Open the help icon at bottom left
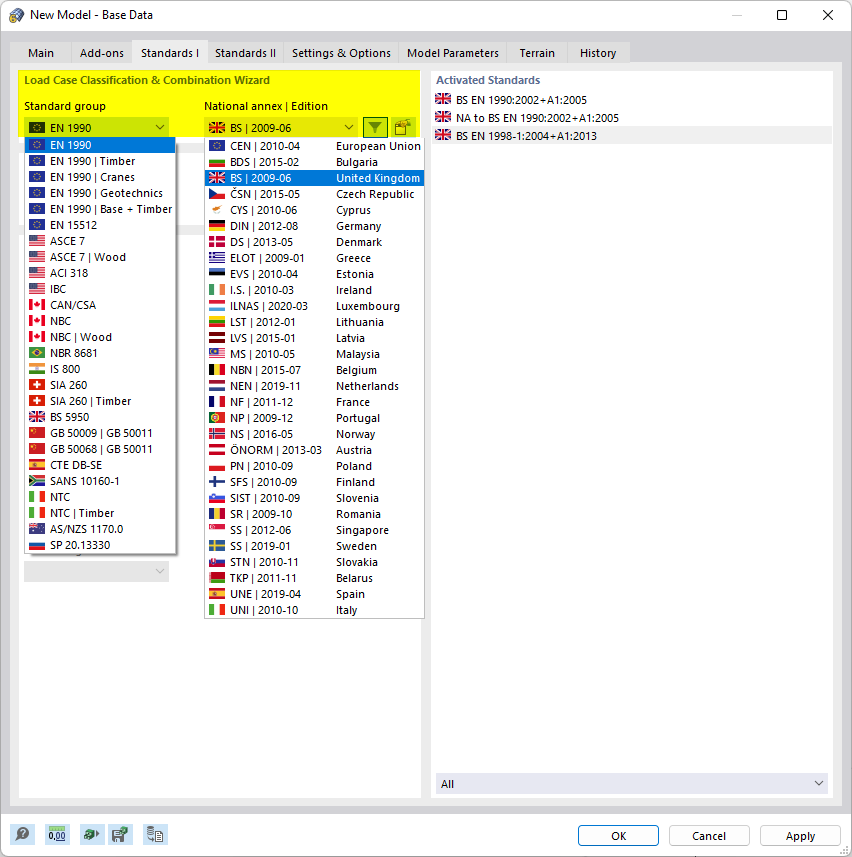 22,835
